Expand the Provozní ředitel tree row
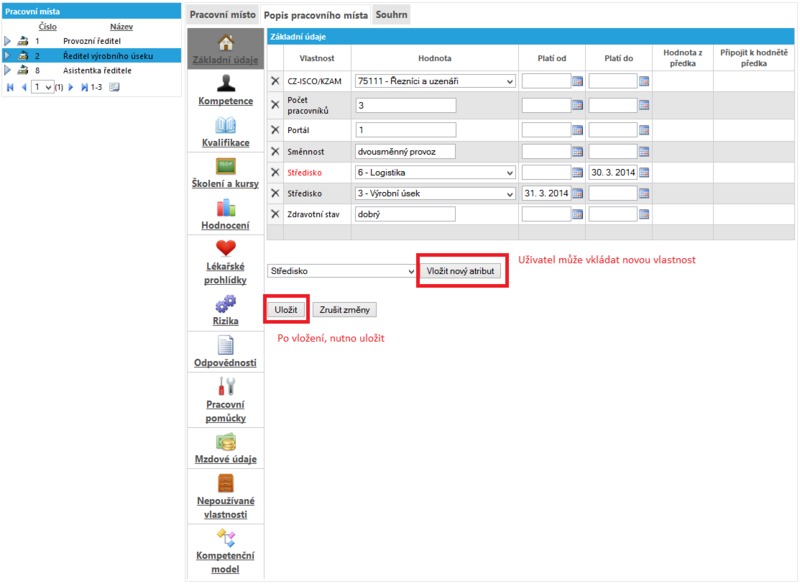This screenshot has height=584, width=800. 7,41
